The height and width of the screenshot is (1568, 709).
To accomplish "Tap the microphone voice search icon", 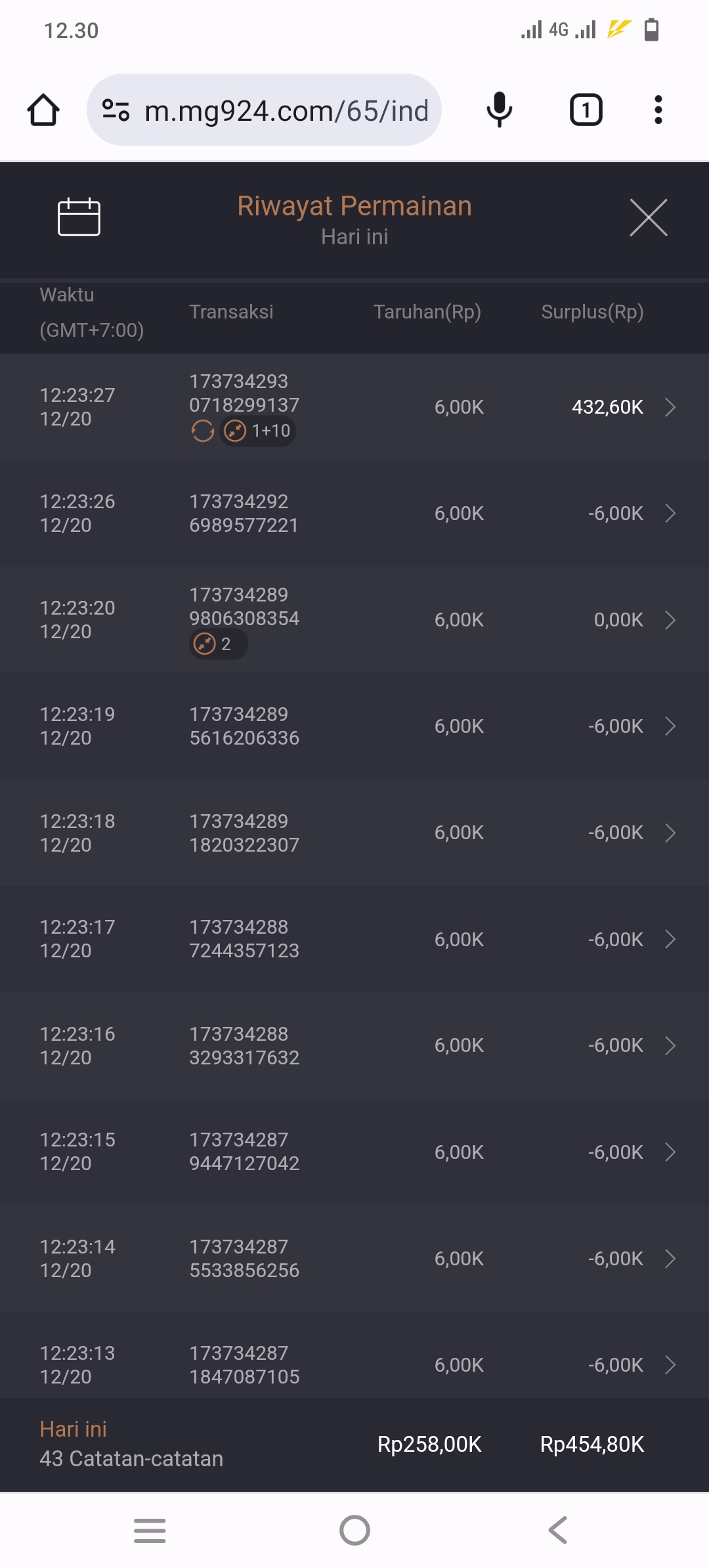I will [x=499, y=110].
